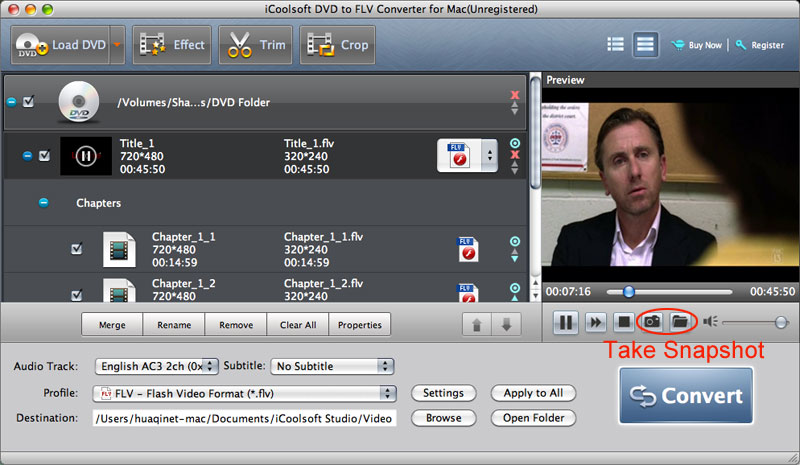Uncheck the Title_1 checkbox
The image size is (800, 465).
tap(44, 156)
